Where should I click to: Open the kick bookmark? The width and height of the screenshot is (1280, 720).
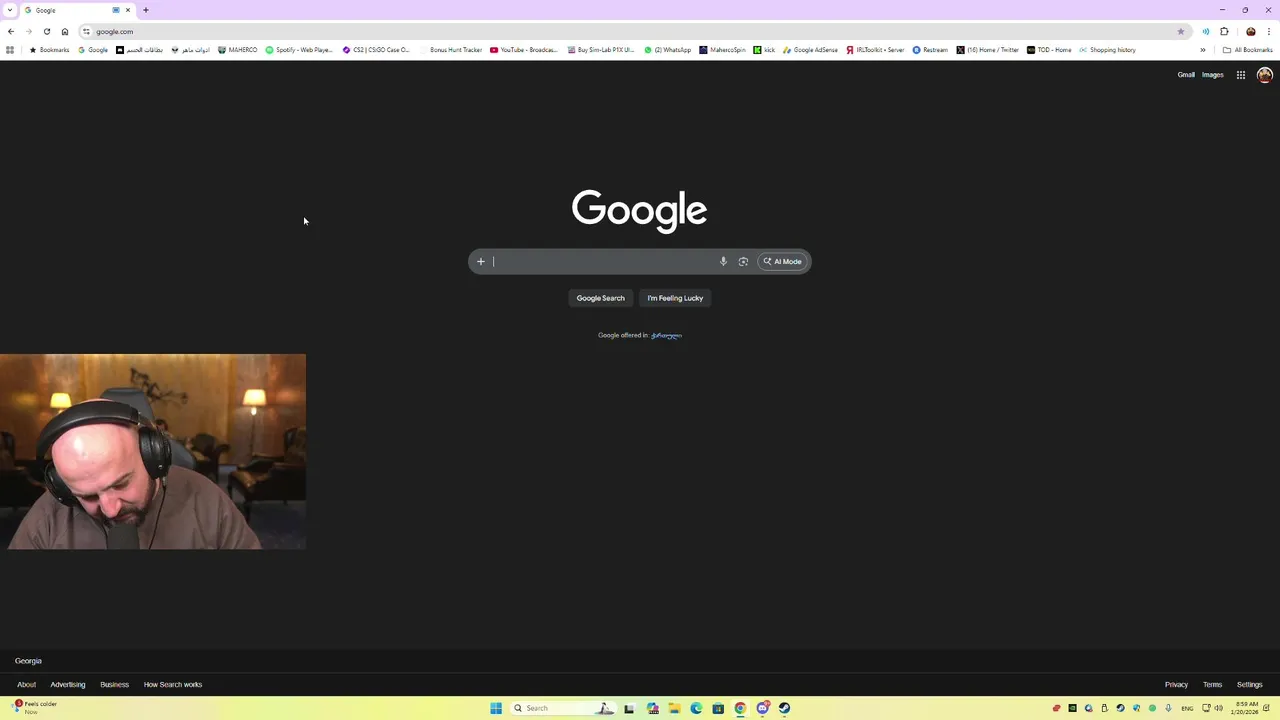(x=764, y=50)
